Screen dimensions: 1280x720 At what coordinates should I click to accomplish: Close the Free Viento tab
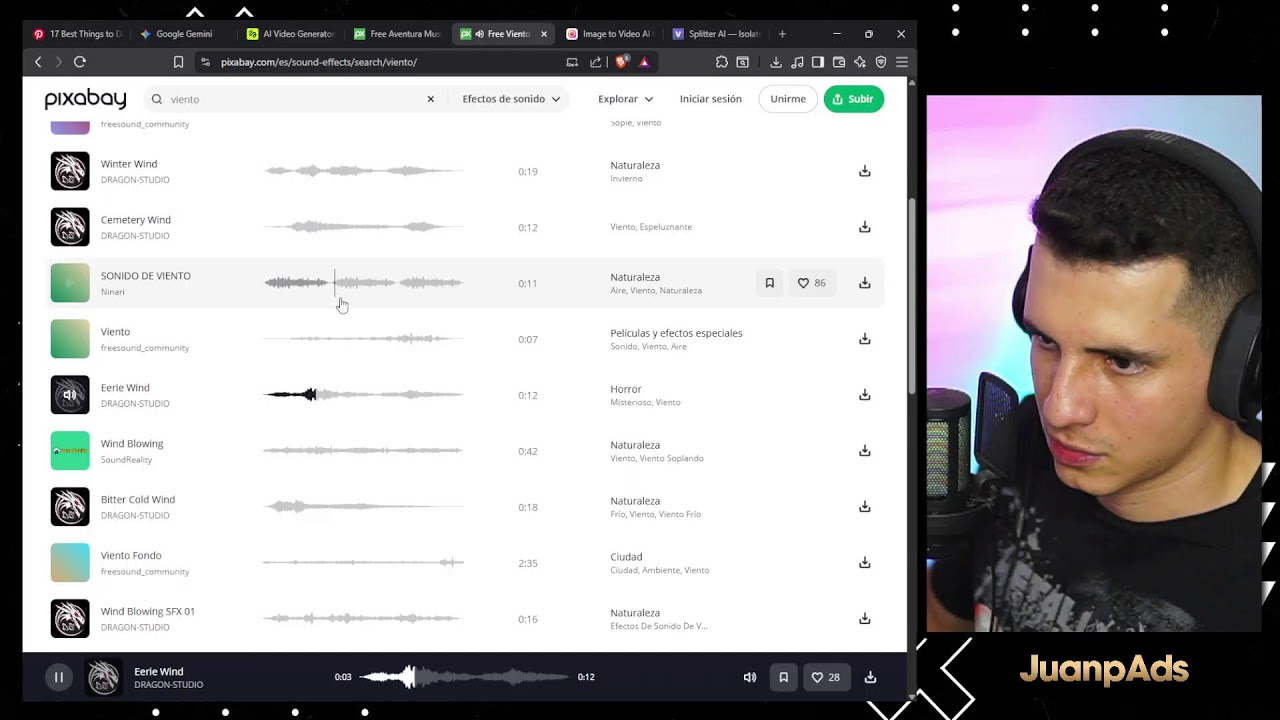click(544, 34)
